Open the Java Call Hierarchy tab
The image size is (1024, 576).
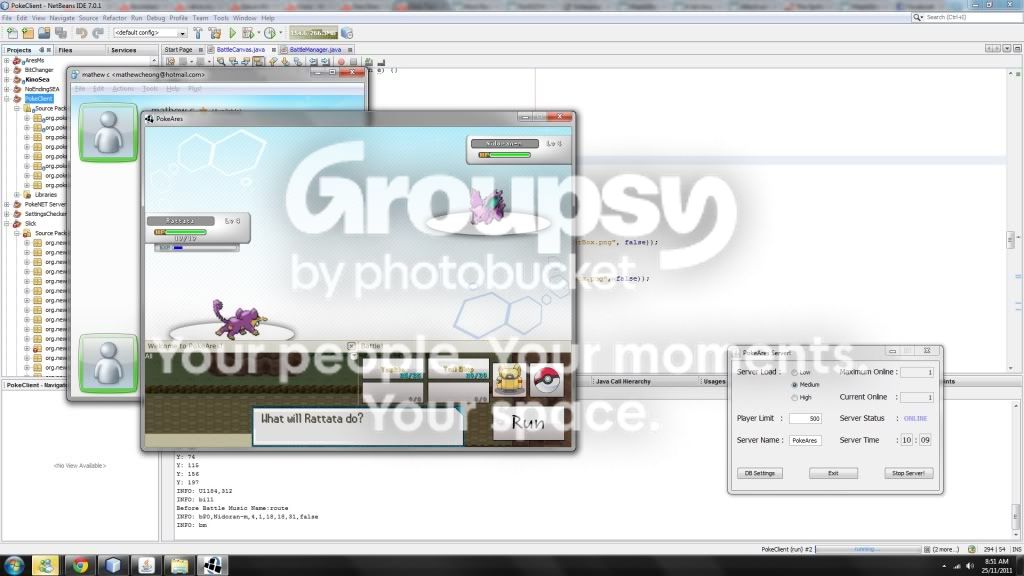pyautogui.click(x=623, y=381)
